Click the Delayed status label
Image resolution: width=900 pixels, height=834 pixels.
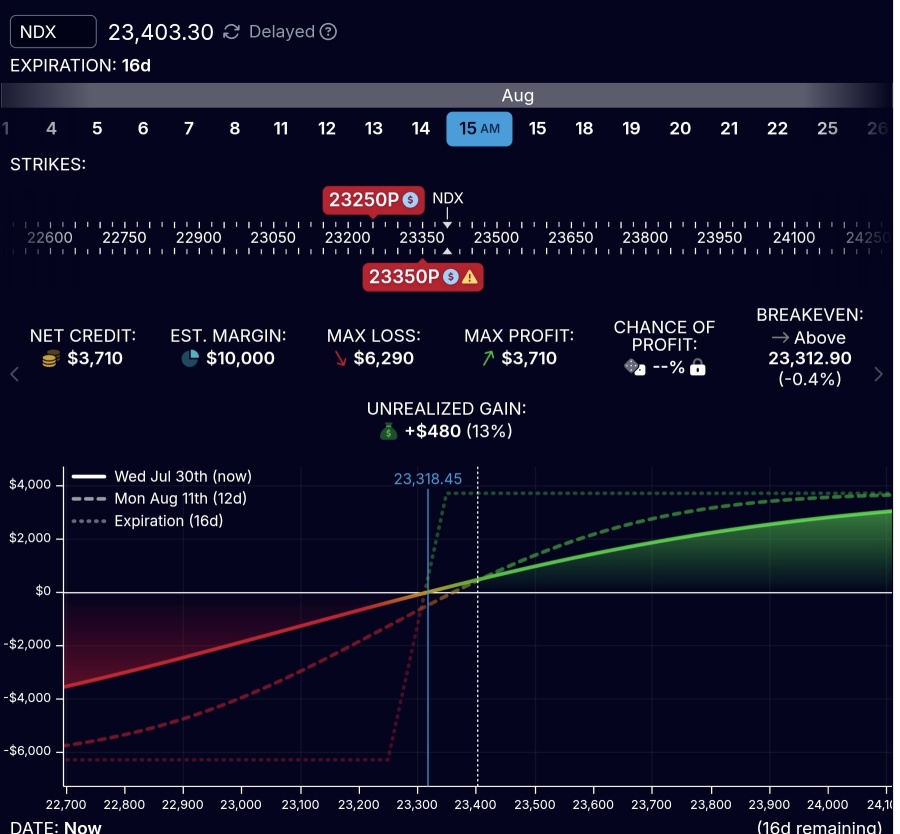click(282, 32)
